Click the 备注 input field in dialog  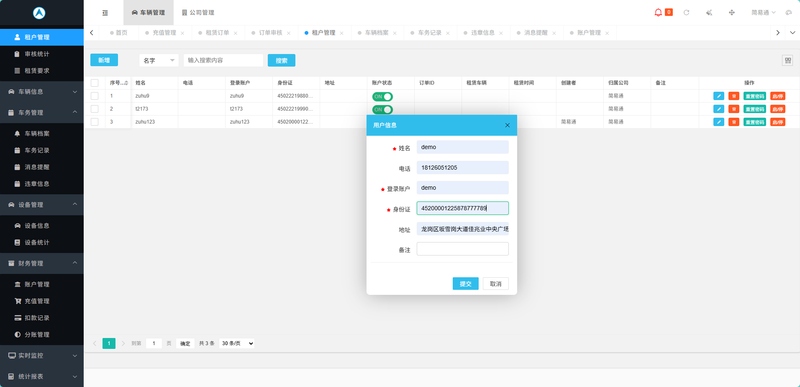462,249
